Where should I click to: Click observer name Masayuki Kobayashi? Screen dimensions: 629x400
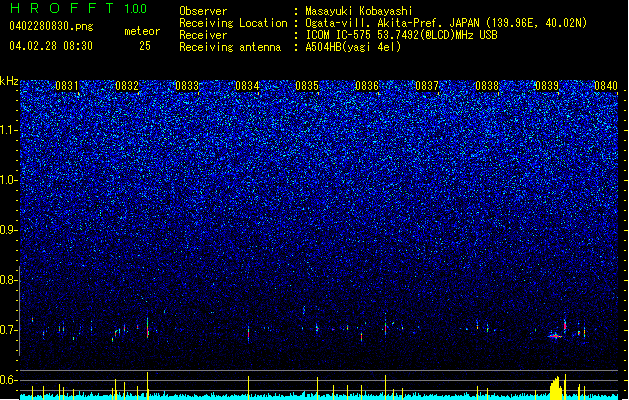point(359,11)
